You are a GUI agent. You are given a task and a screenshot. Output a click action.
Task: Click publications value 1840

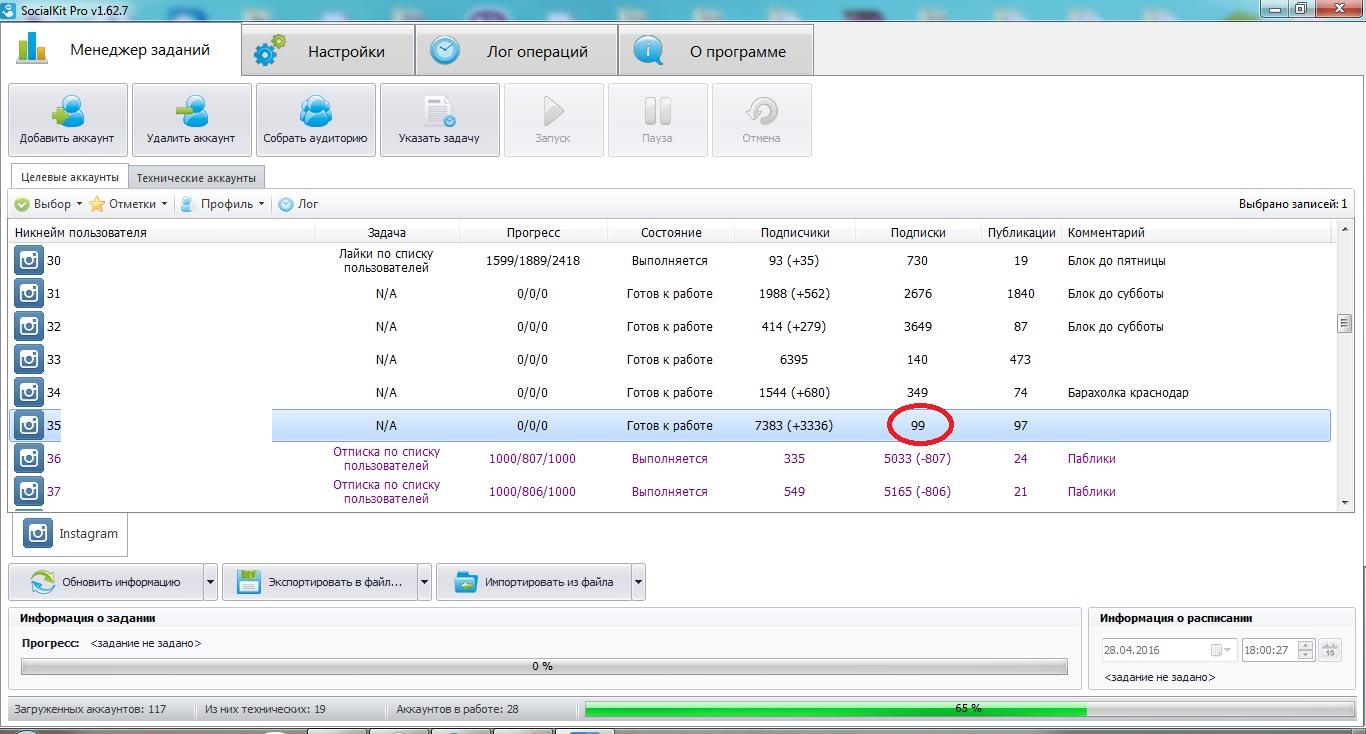click(x=1020, y=293)
